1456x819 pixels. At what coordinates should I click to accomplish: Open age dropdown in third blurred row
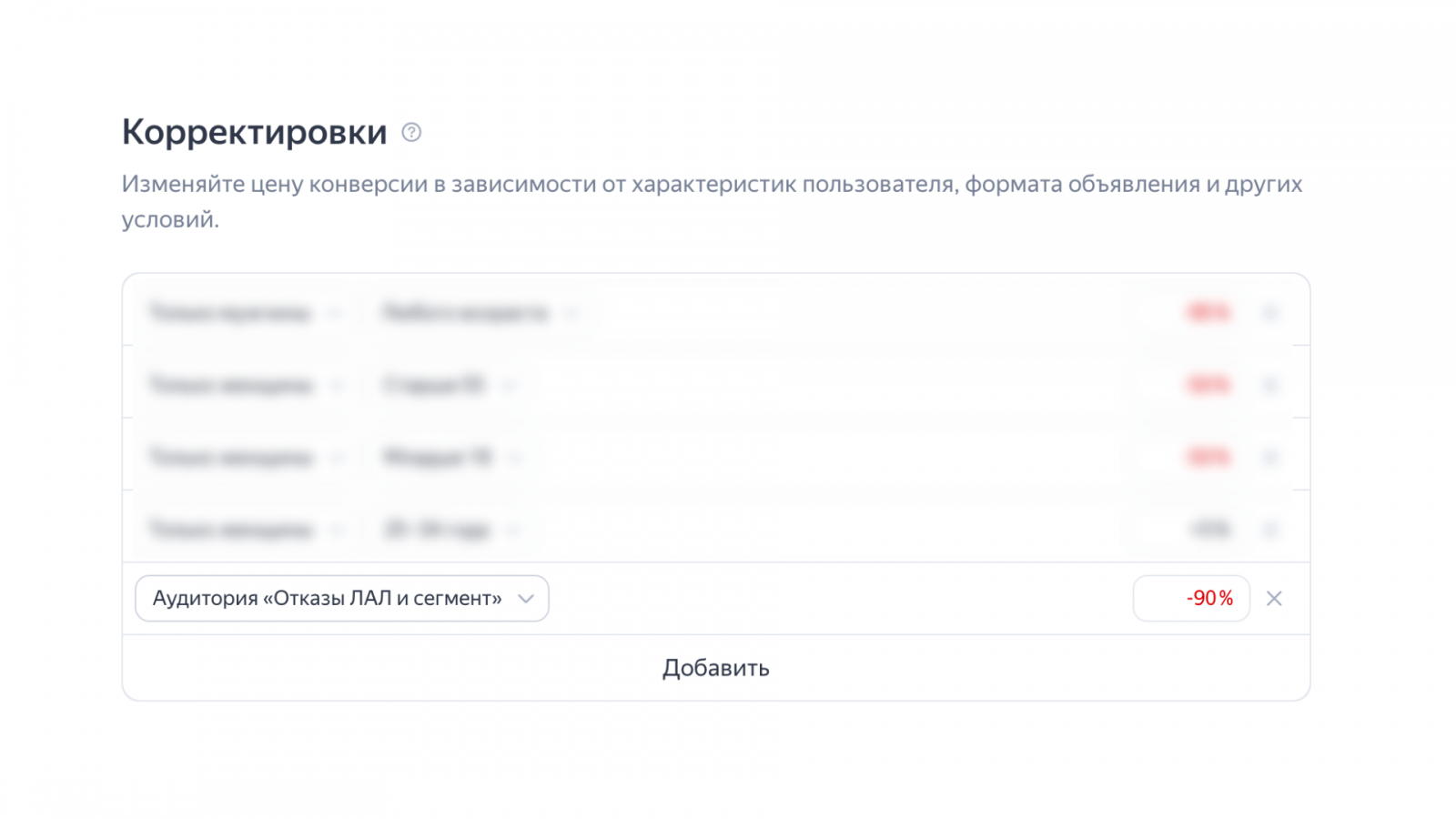[x=452, y=457]
